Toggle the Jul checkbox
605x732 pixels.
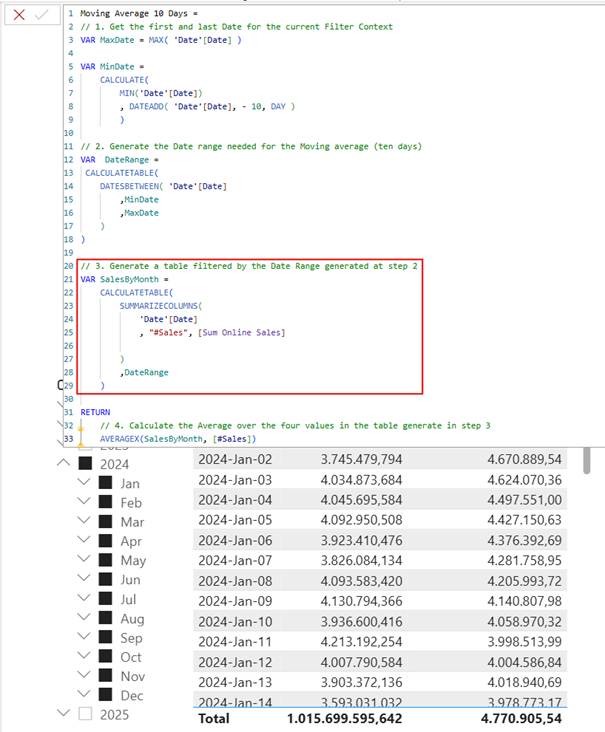[x=106, y=598]
